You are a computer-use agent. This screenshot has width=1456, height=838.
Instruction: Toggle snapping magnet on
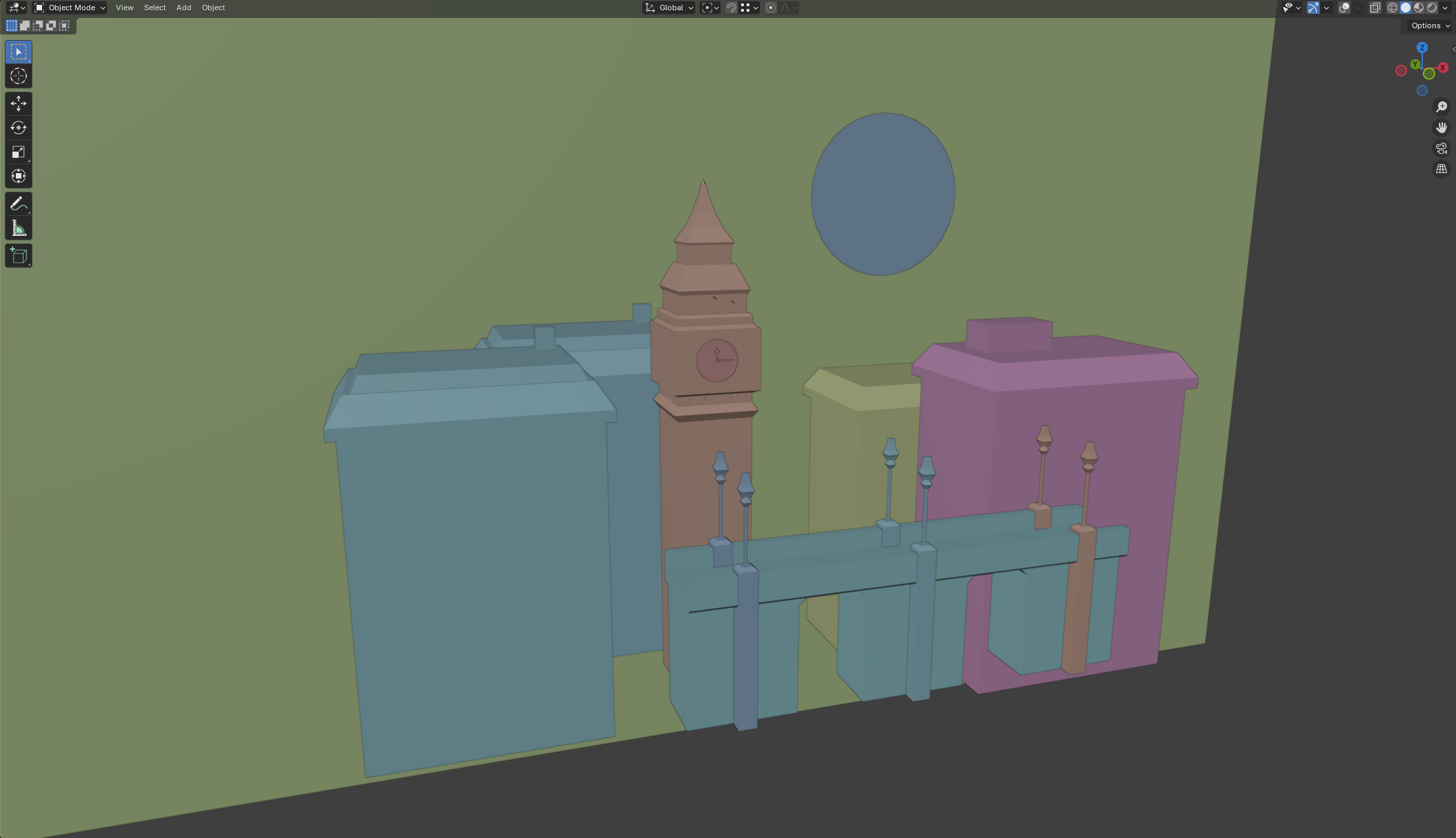[x=731, y=8]
